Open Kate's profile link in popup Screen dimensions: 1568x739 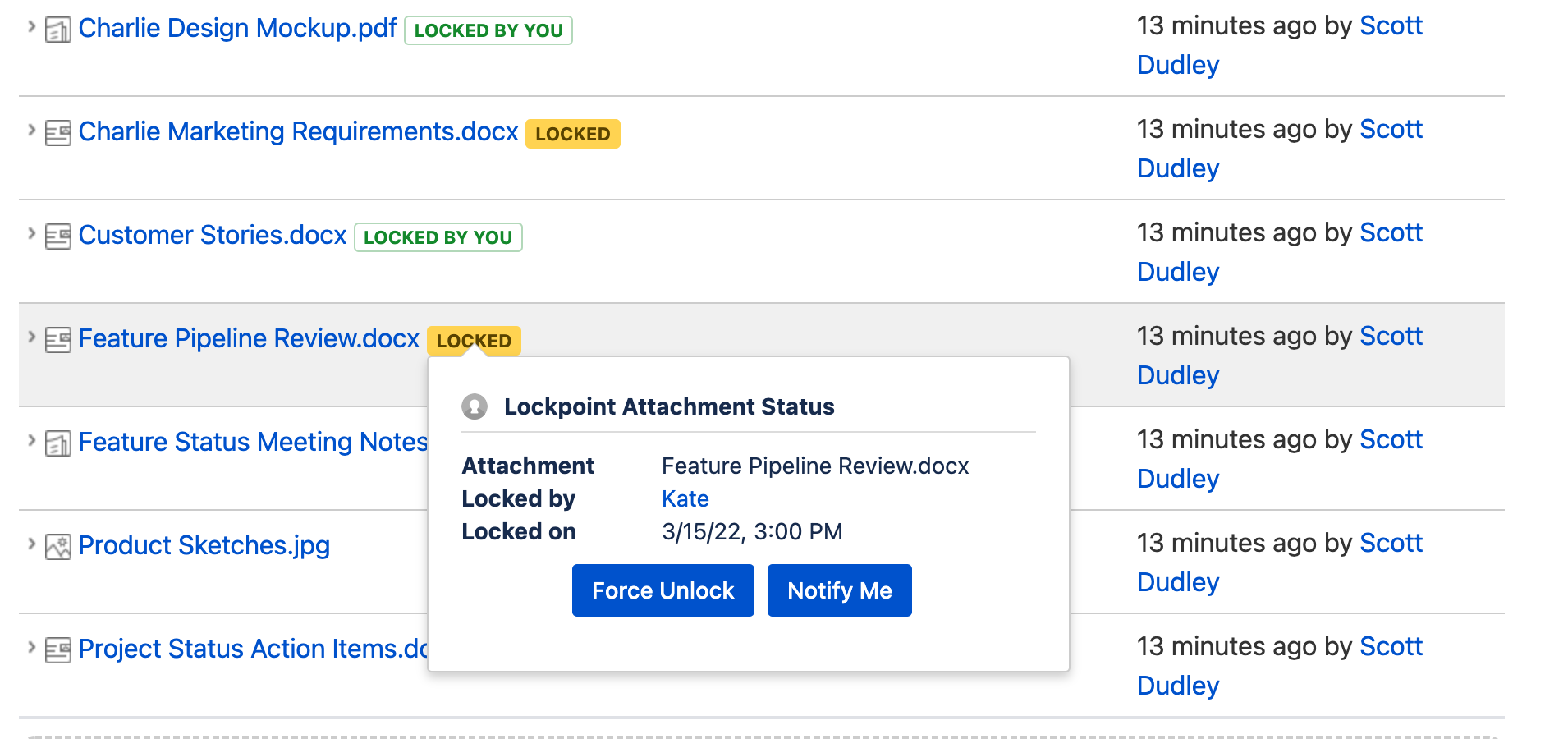(x=685, y=498)
